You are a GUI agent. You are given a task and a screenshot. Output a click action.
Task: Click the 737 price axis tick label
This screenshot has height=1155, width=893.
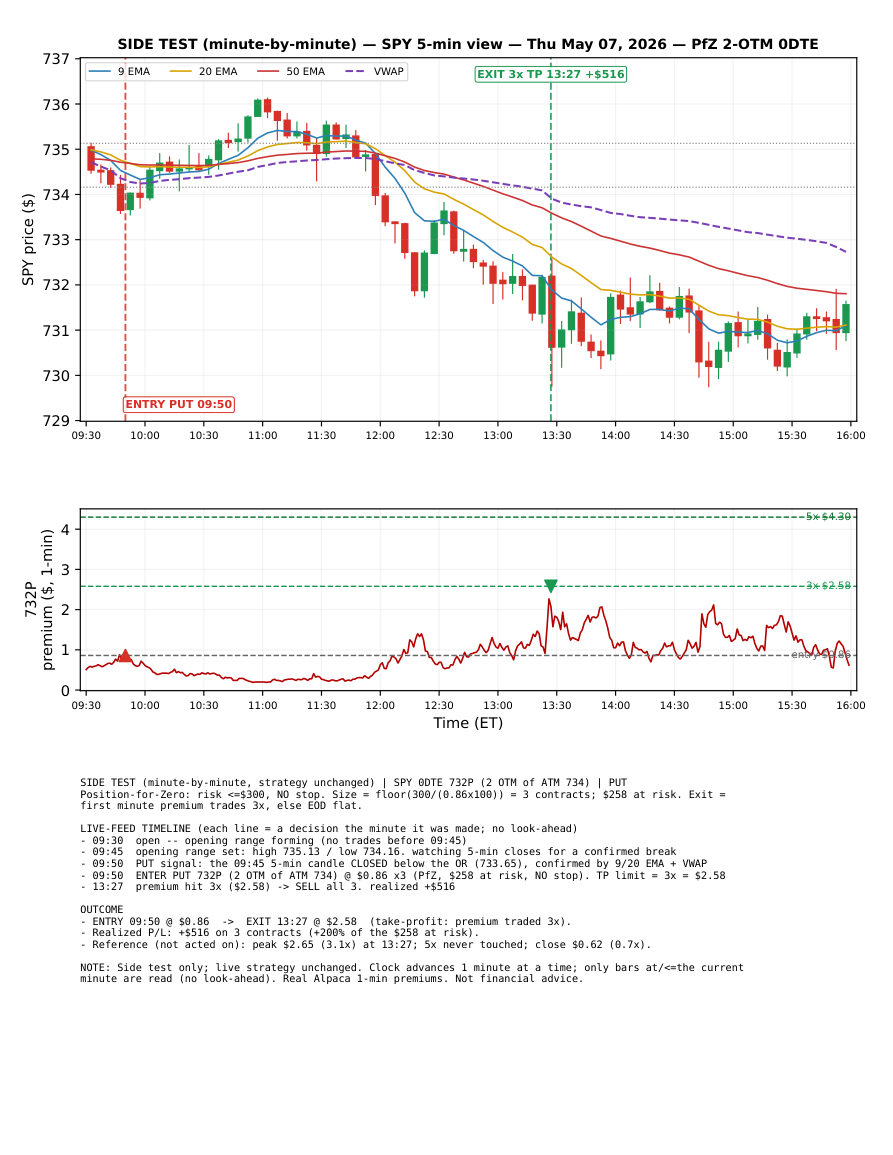(56, 59)
